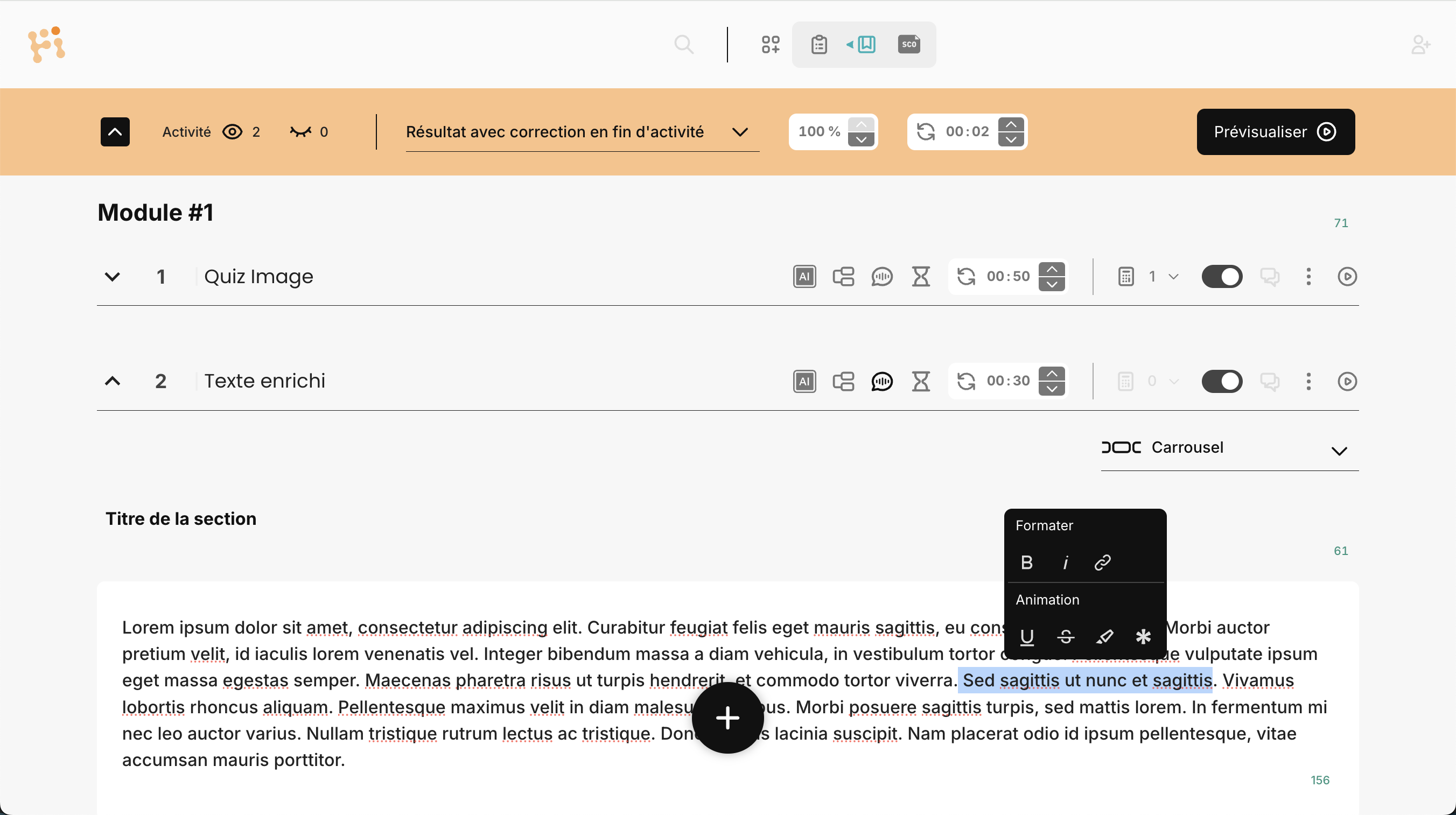The image size is (1456, 815).
Task: Click the Texte enrichi timer refresh icon
Action: tap(966, 381)
